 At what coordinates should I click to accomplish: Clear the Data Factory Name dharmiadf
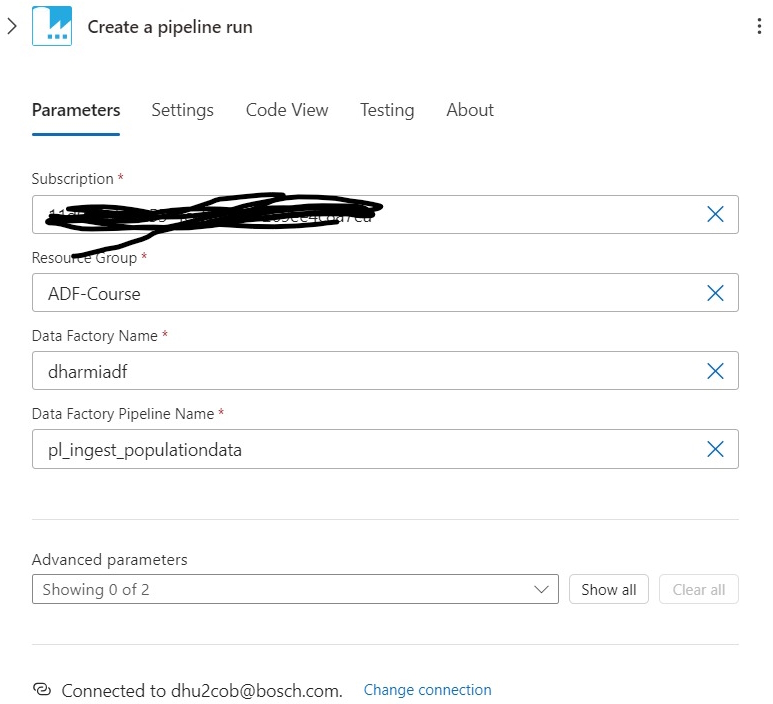715,371
